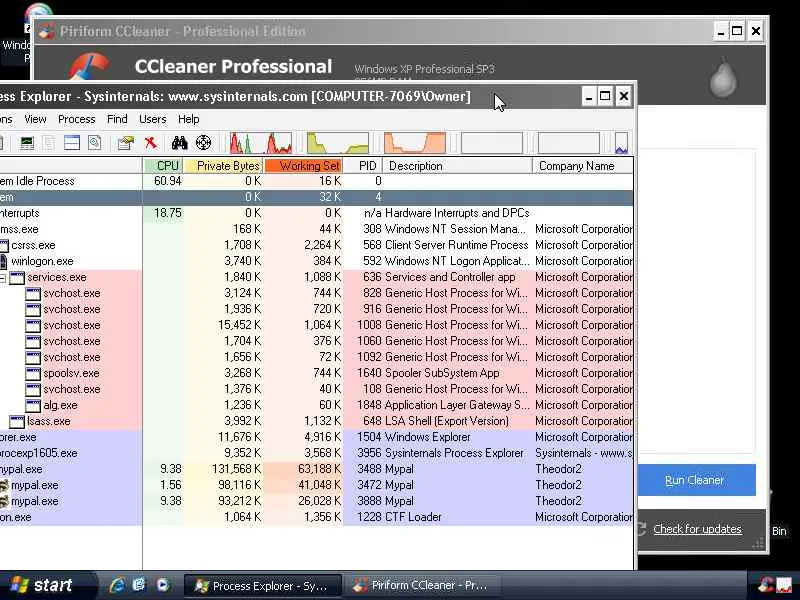Select Hardware Interrupts and DPCs description

(x=457, y=213)
